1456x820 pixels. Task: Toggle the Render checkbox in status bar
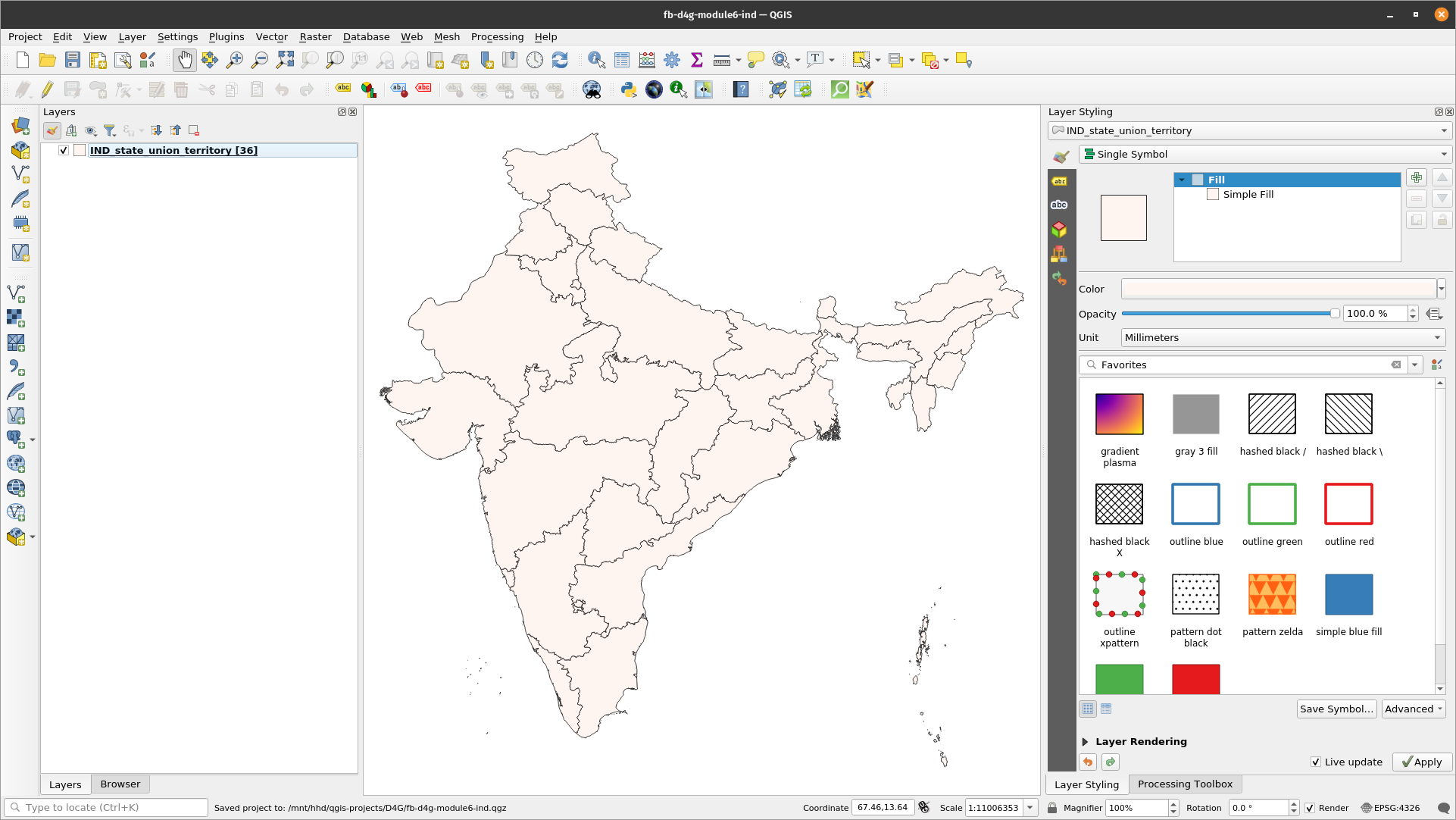[x=1310, y=808]
